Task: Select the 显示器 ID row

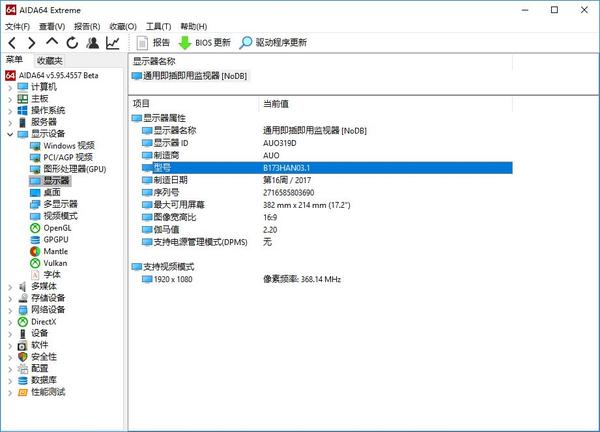Action: point(327,143)
